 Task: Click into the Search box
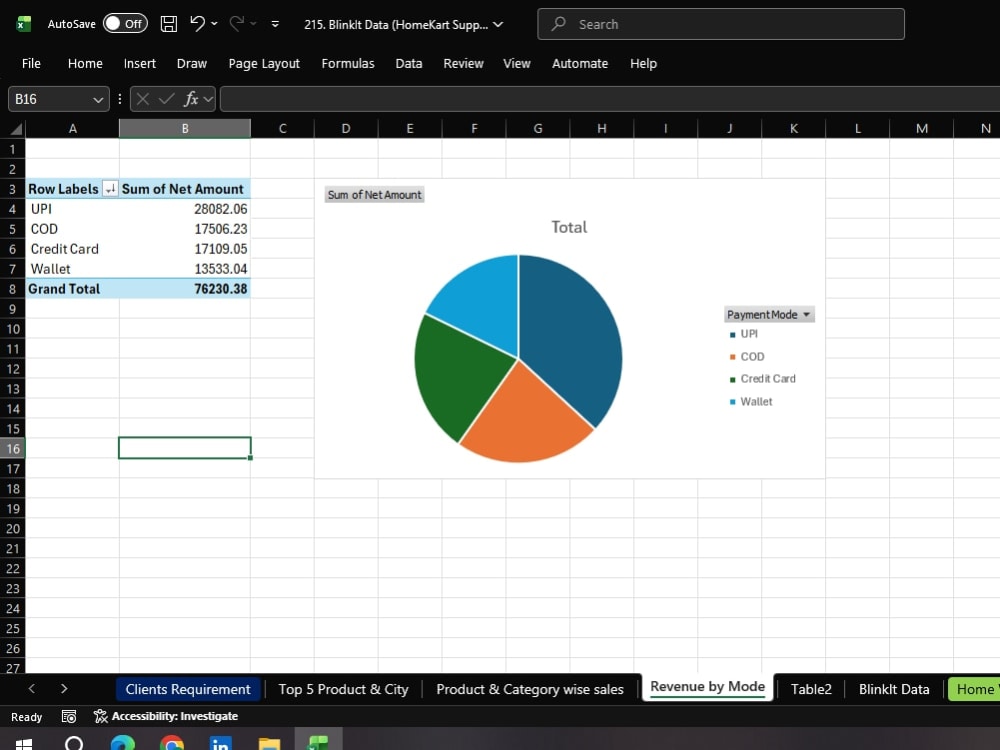[721, 24]
